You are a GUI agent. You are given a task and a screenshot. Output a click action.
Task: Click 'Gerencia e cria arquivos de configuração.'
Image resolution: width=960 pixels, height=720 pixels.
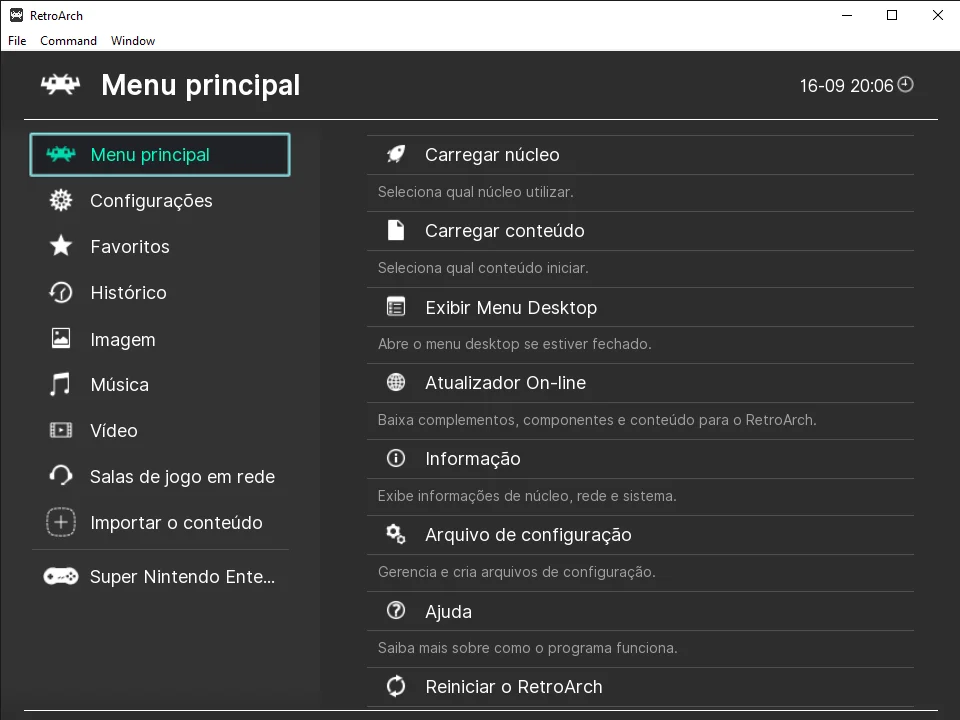[x=517, y=572]
